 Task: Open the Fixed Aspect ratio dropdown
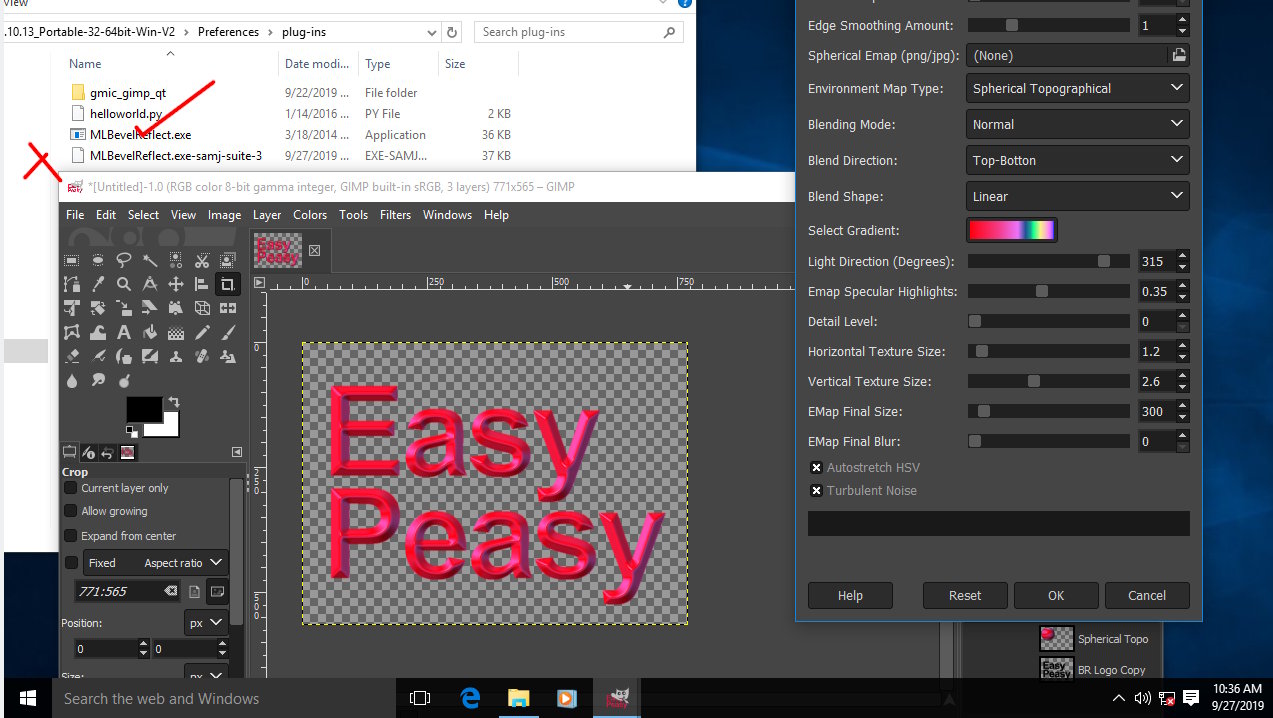pyautogui.click(x=155, y=563)
